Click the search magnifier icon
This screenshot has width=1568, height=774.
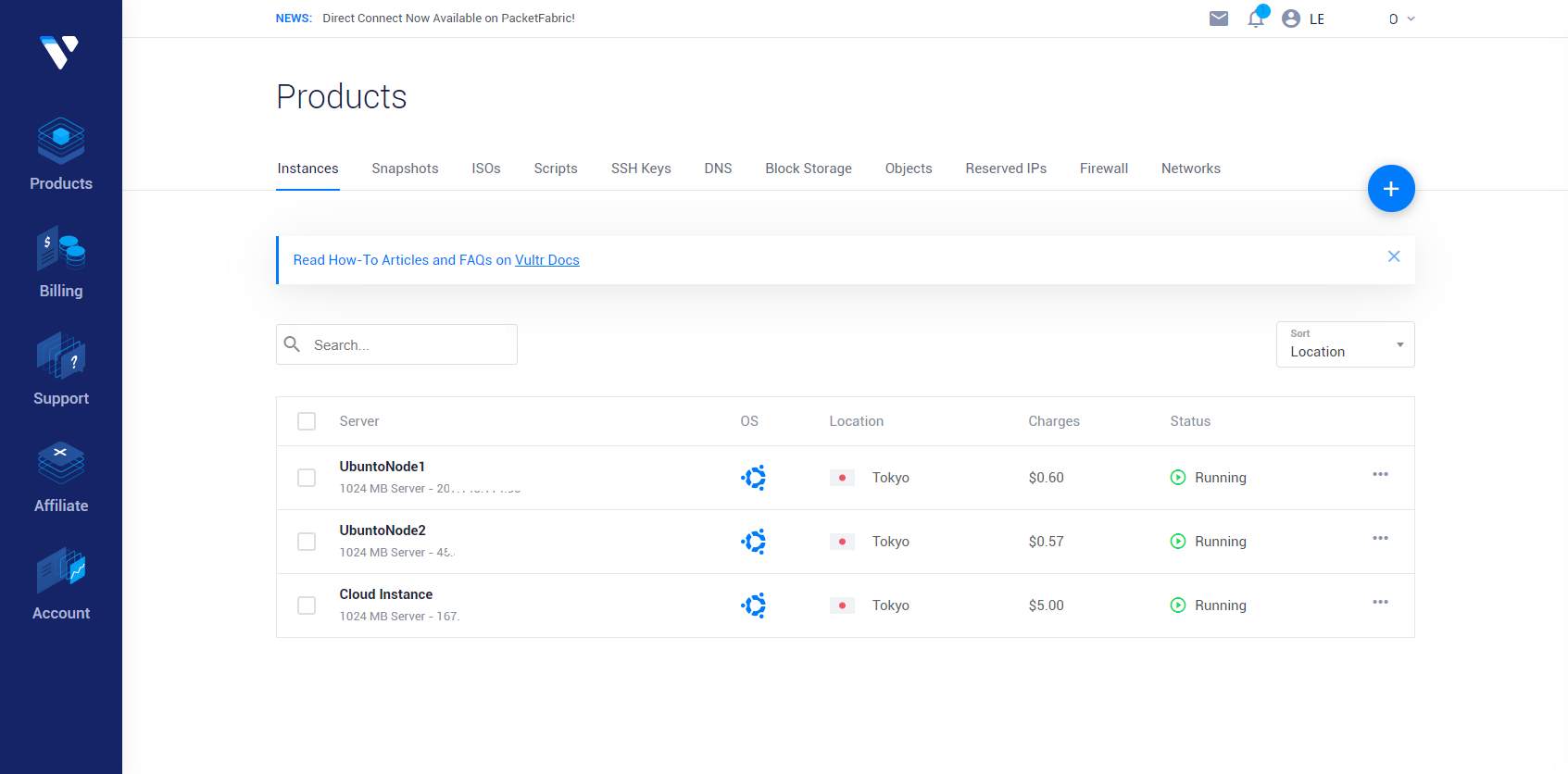[x=293, y=344]
